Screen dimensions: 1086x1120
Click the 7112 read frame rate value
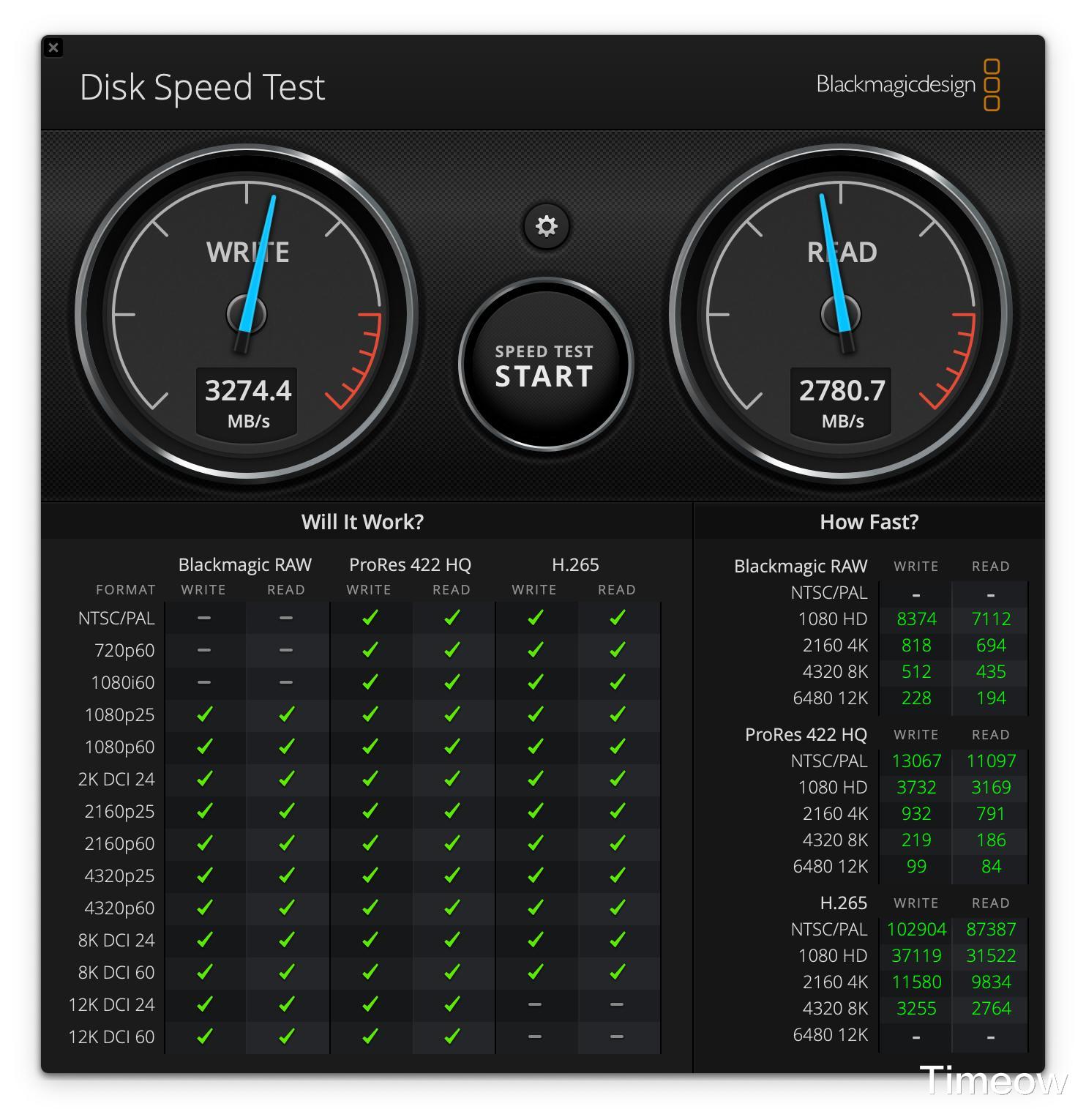tap(991, 619)
